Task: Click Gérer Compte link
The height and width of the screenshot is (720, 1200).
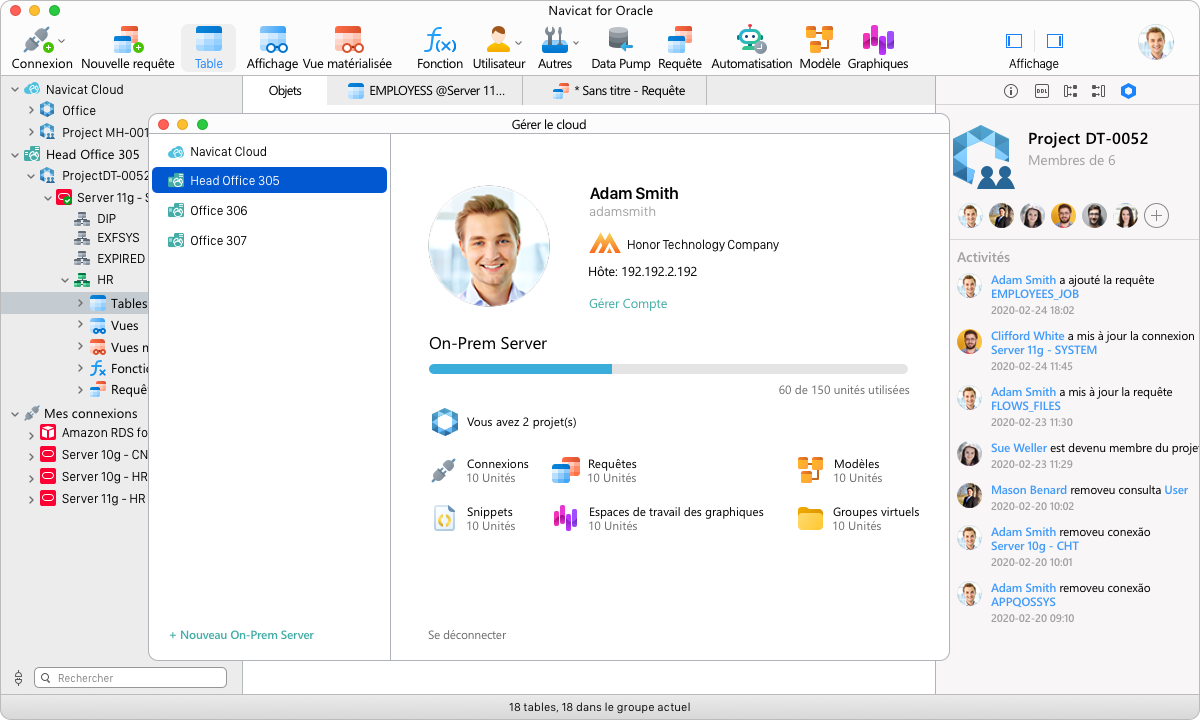Action: coord(628,304)
